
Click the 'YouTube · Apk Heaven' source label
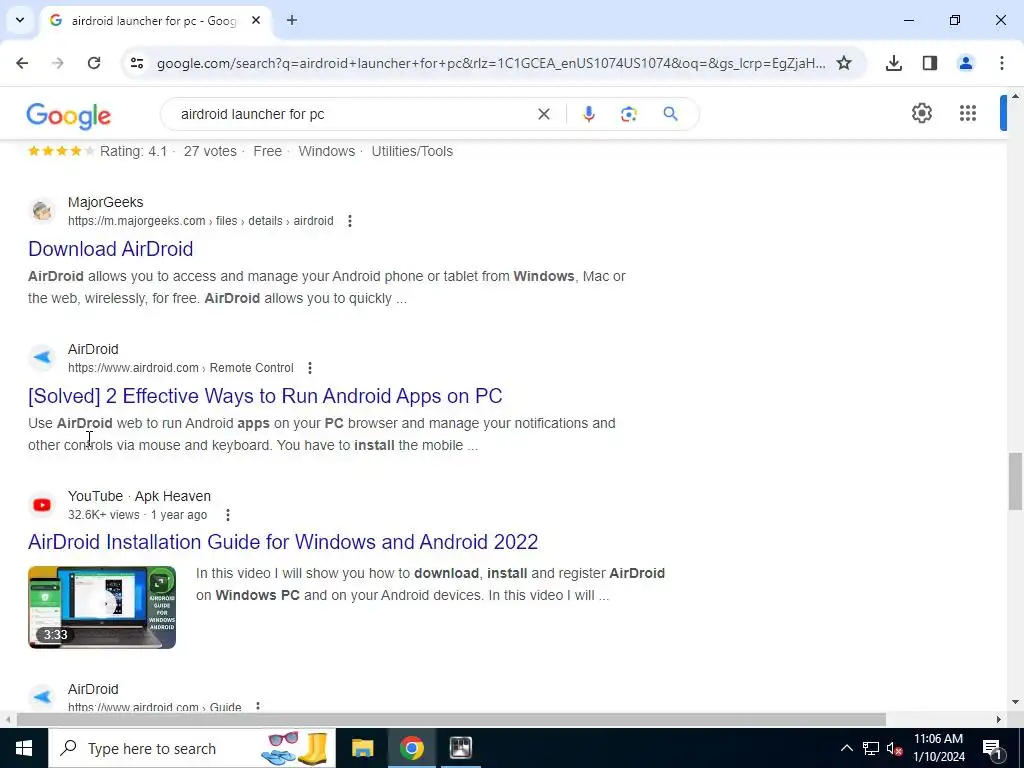coord(139,496)
